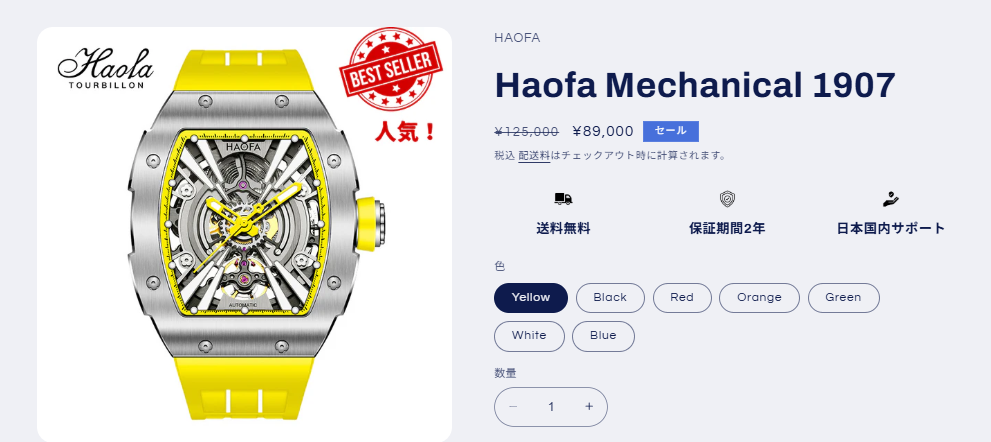The height and width of the screenshot is (442, 991).
Task: Click the quantity number input field
Action: (550, 407)
